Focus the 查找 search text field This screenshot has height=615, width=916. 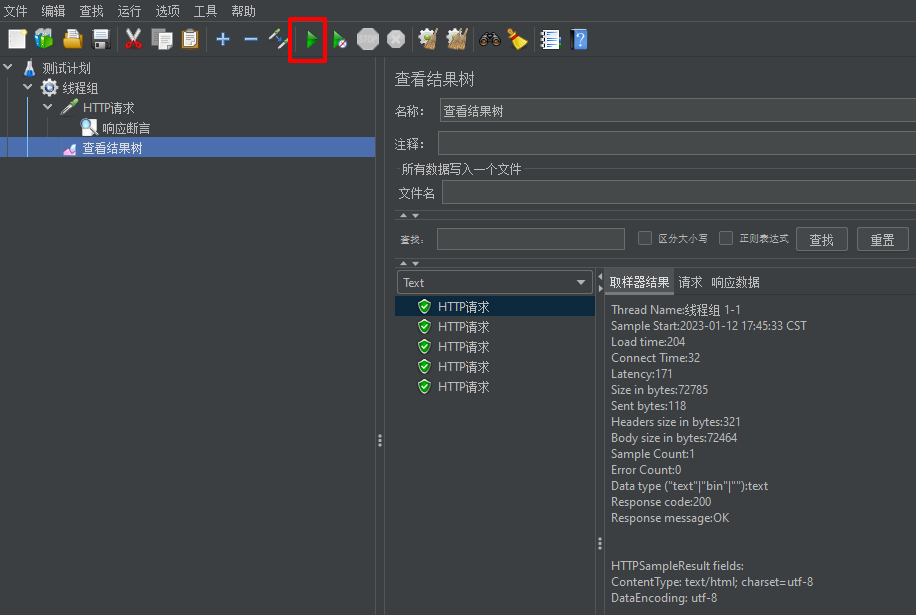pos(530,239)
